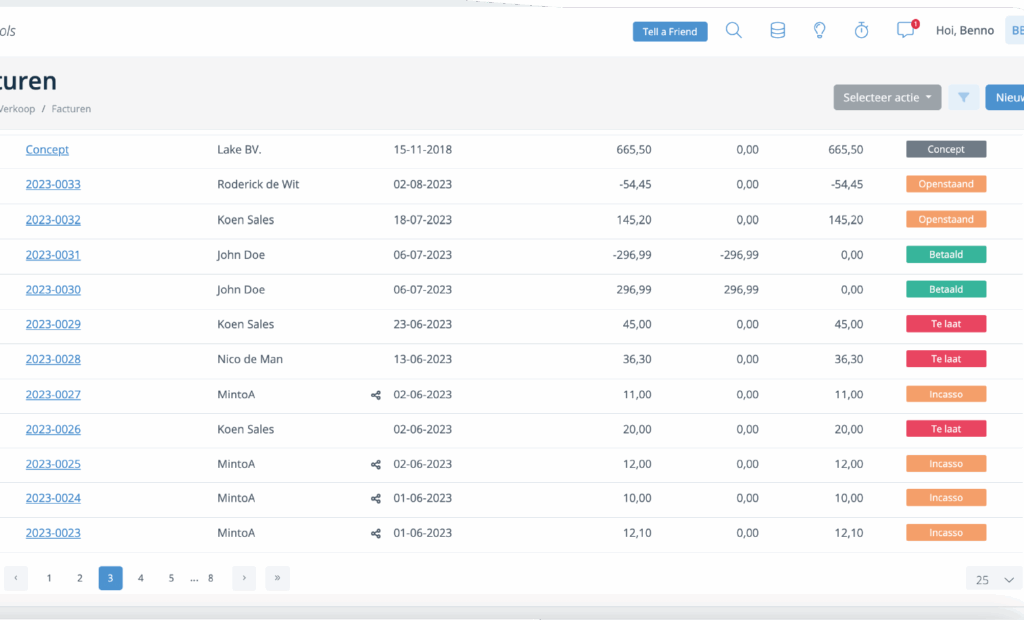
Task: Click share icon on invoice 2023-0025 row
Action: (376, 465)
